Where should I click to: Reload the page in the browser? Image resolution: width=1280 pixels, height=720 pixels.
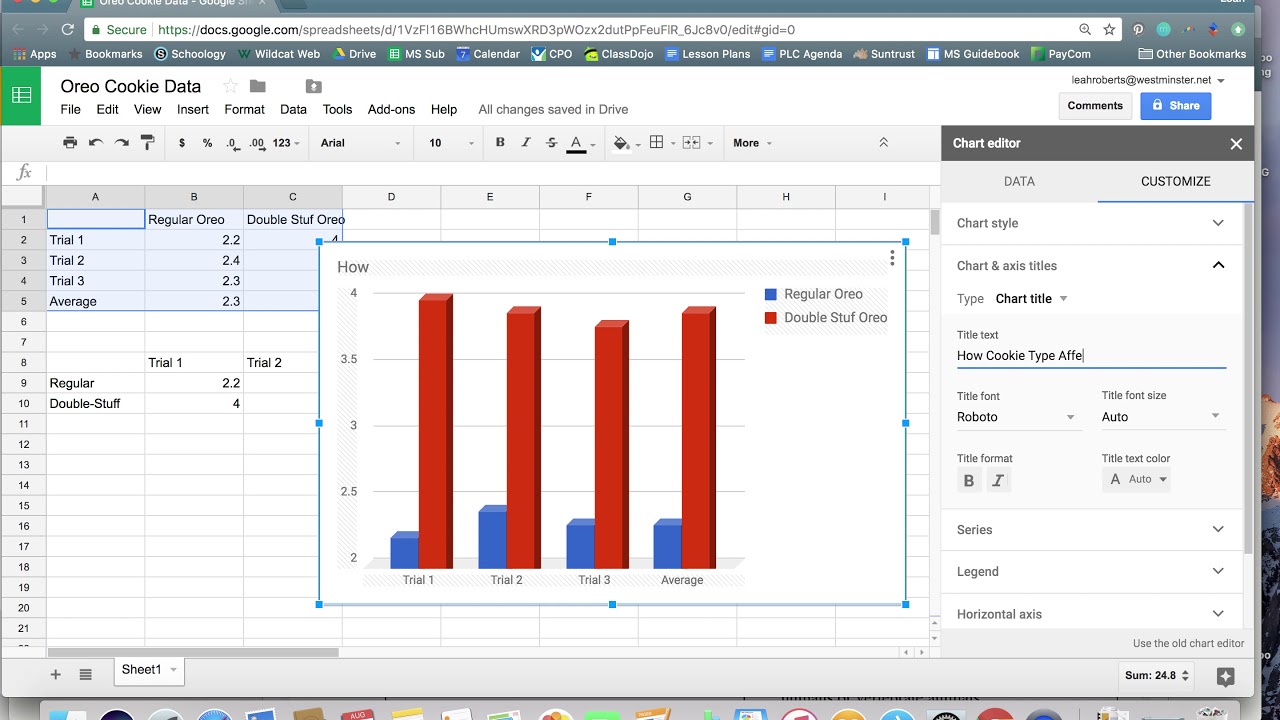point(67,30)
